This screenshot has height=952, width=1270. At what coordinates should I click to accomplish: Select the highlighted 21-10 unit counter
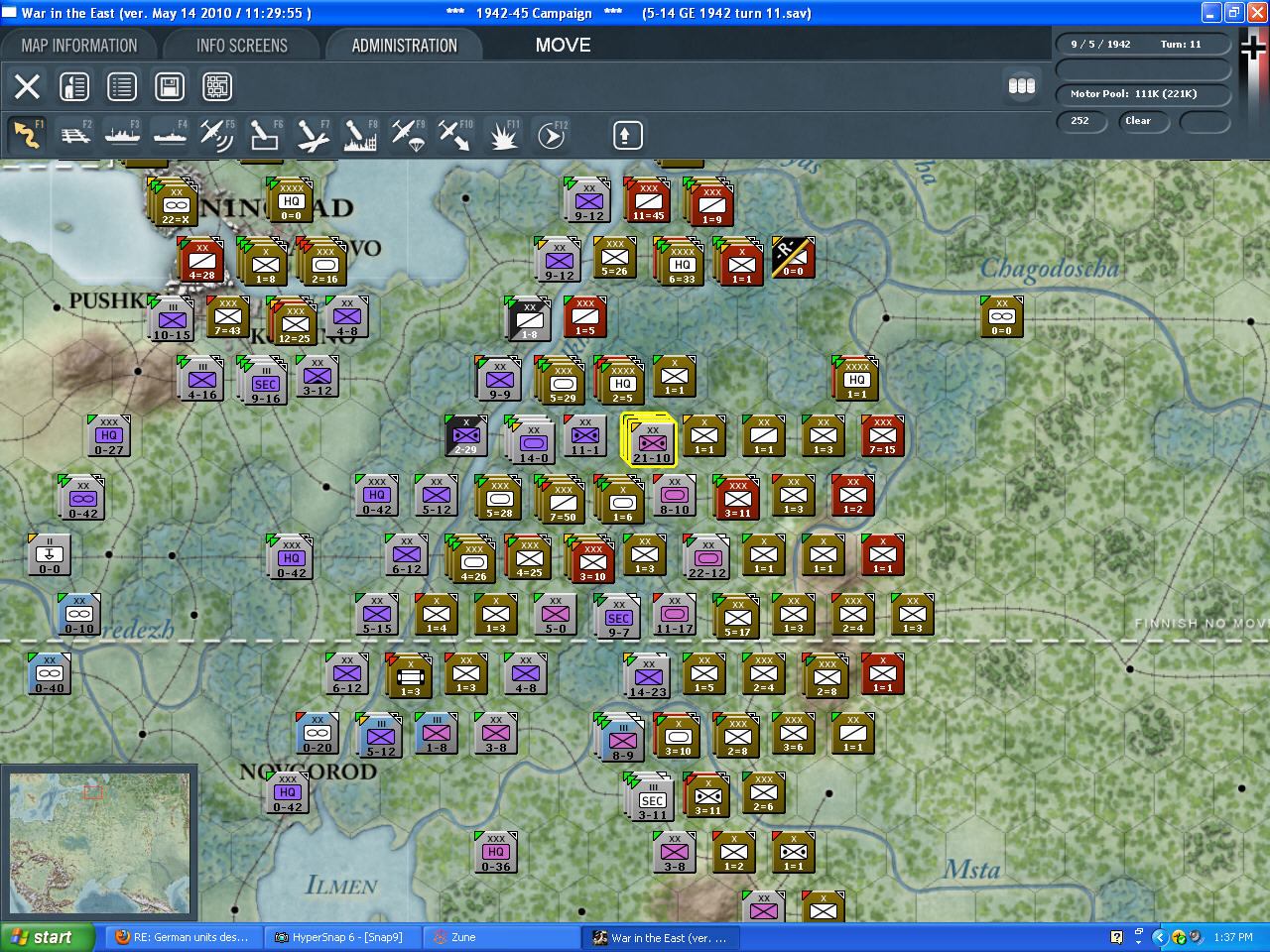pos(650,440)
